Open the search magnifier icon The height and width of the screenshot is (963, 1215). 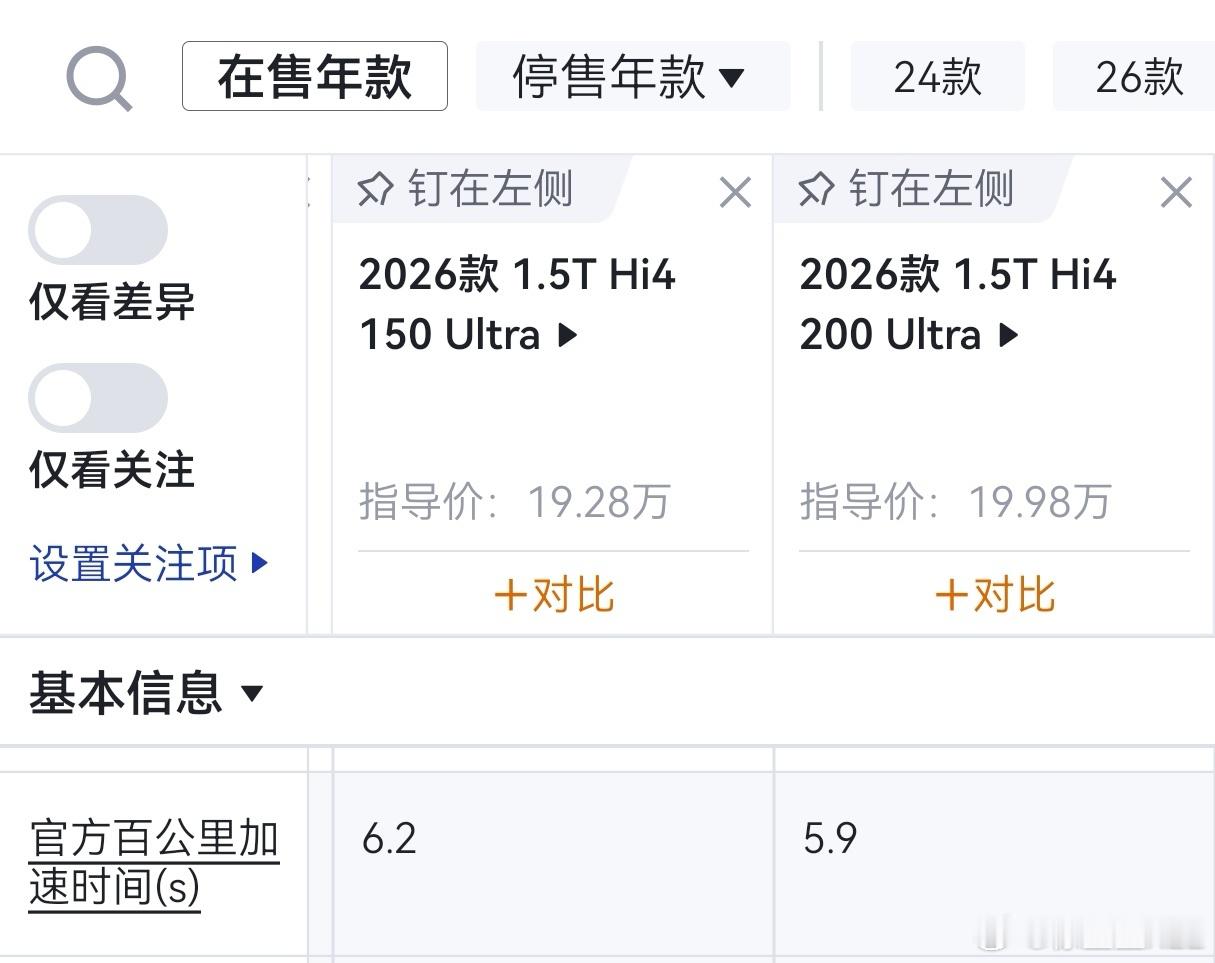[99, 79]
